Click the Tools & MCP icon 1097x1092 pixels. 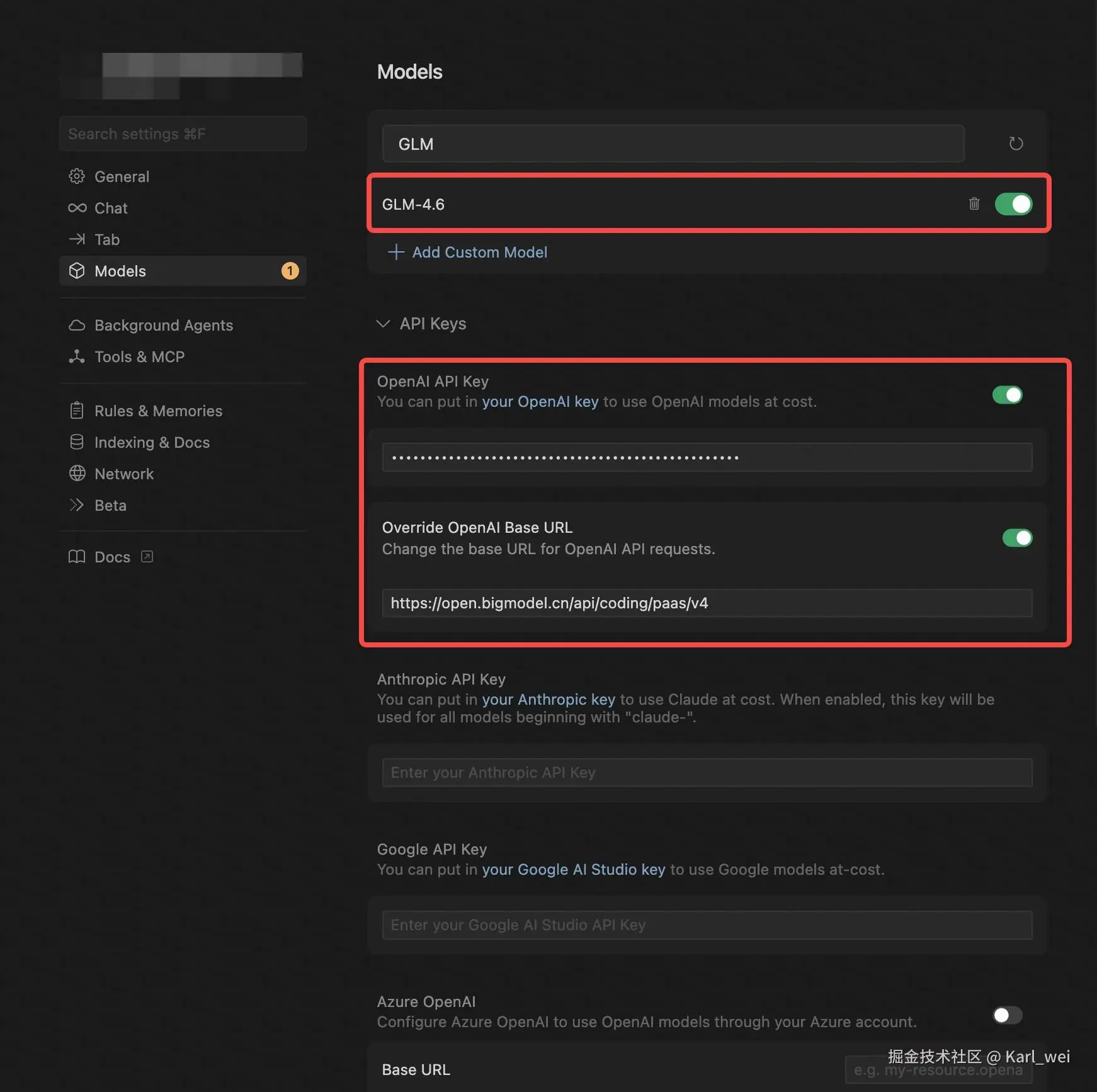[x=77, y=356]
